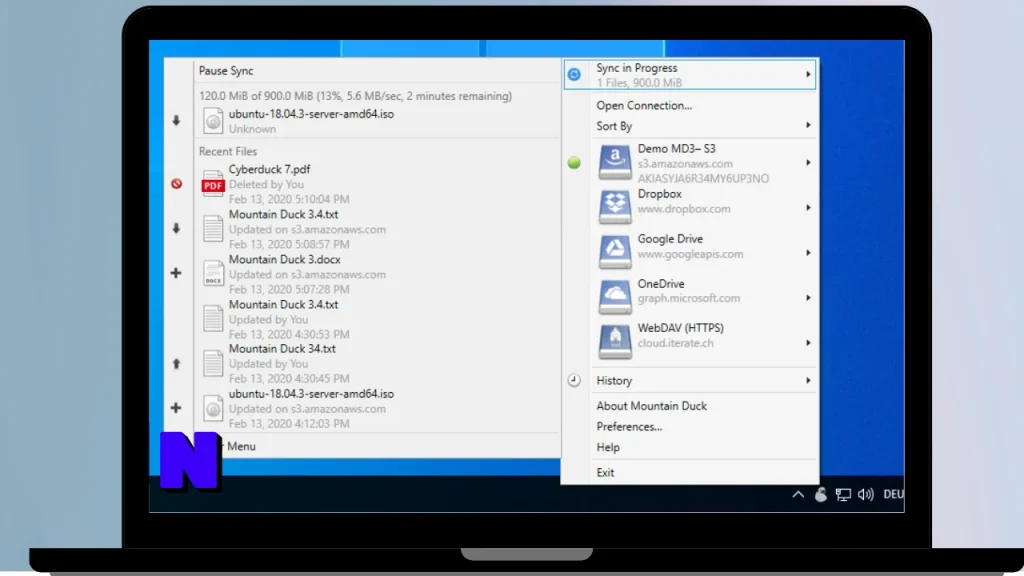Image resolution: width=1024 pixels, height=576 pixels.
Task: Expand the Demo MD3– S3 submenu arrow
Action: tap(808, 163)
